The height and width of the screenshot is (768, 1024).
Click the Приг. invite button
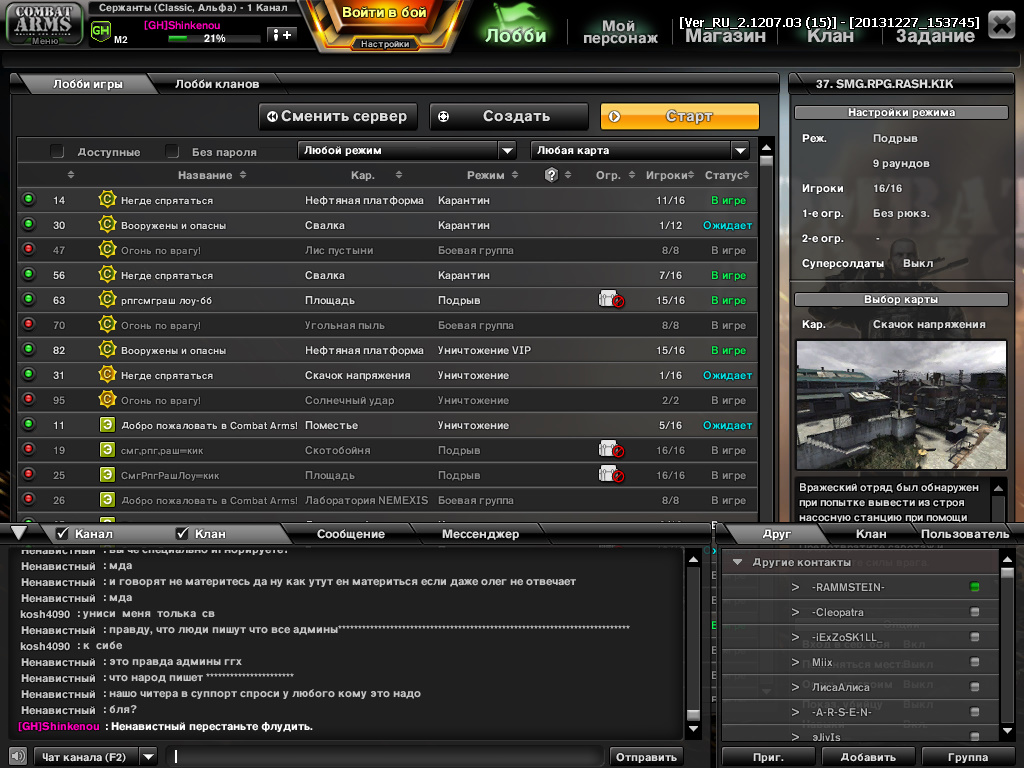coord(768,757)
